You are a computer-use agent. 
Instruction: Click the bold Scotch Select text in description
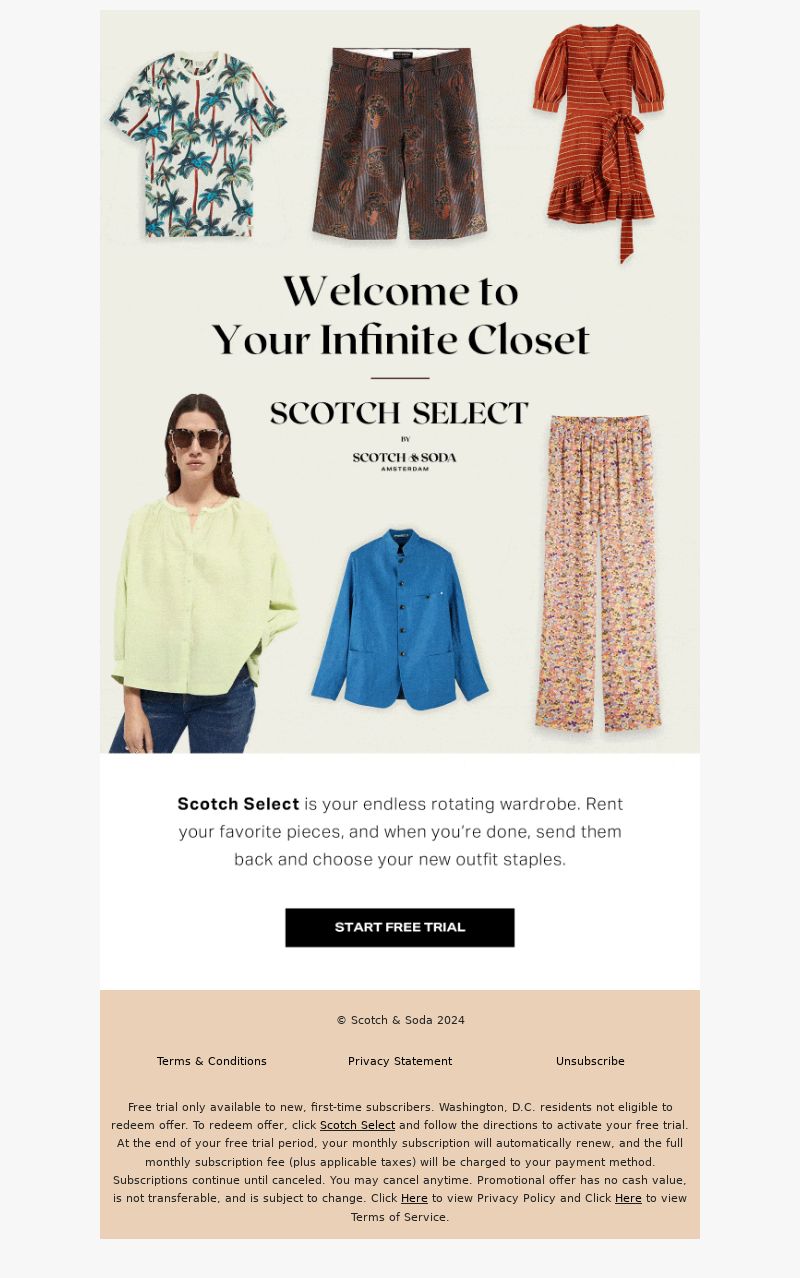coord(238,804)
